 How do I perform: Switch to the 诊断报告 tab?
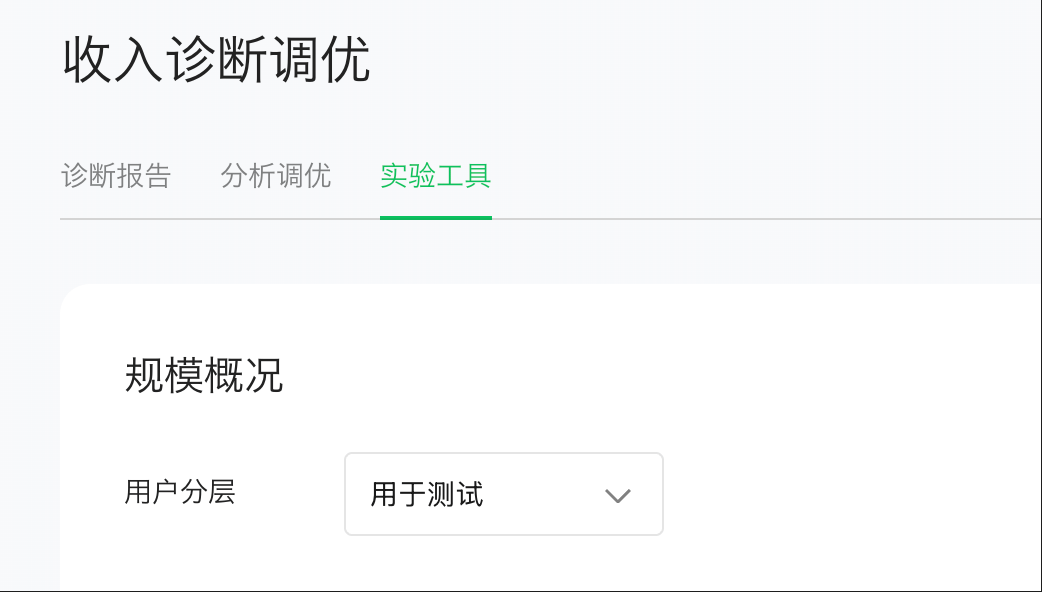point(116,177)
